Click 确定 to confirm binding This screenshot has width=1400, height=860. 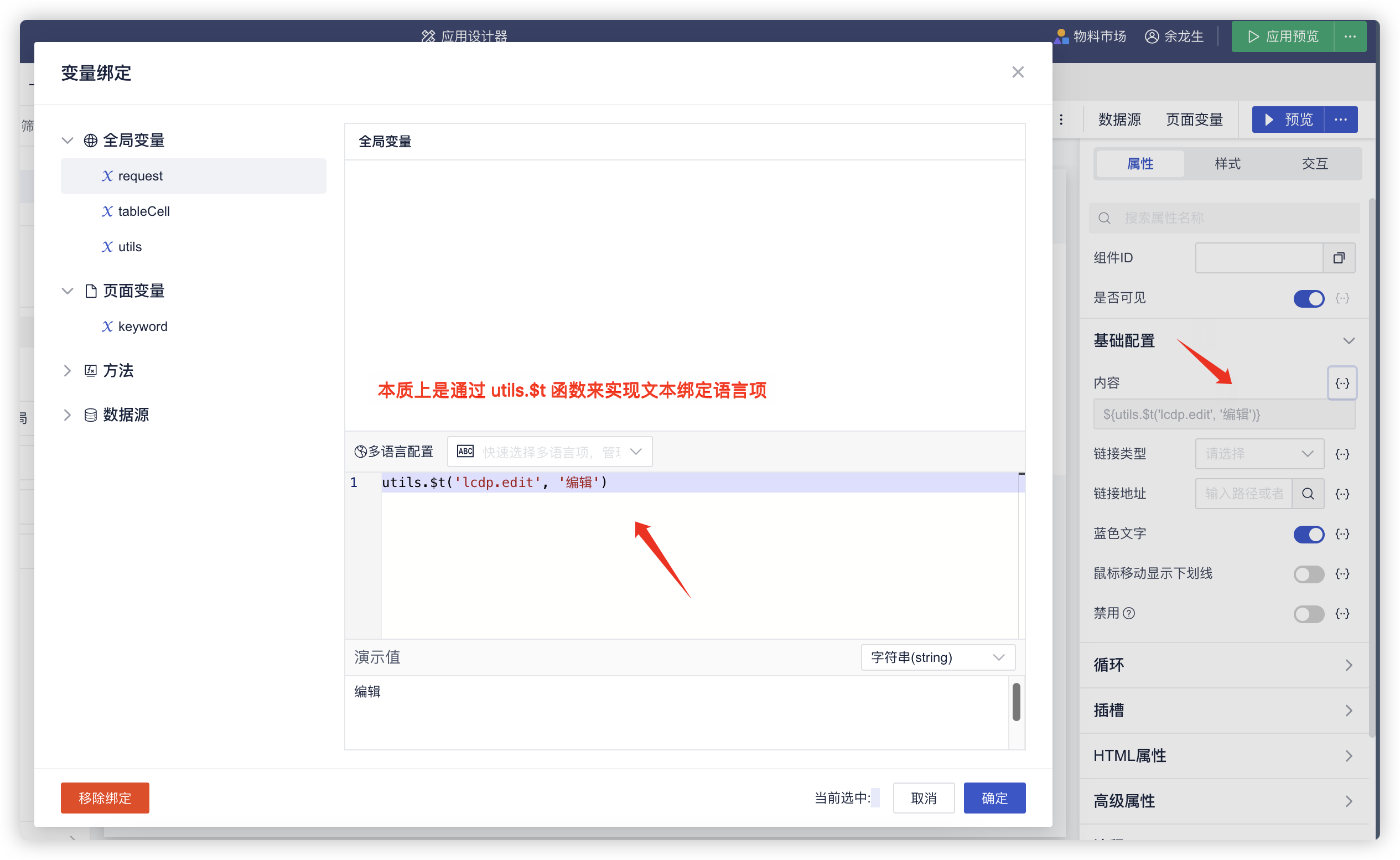pos(994,798)
